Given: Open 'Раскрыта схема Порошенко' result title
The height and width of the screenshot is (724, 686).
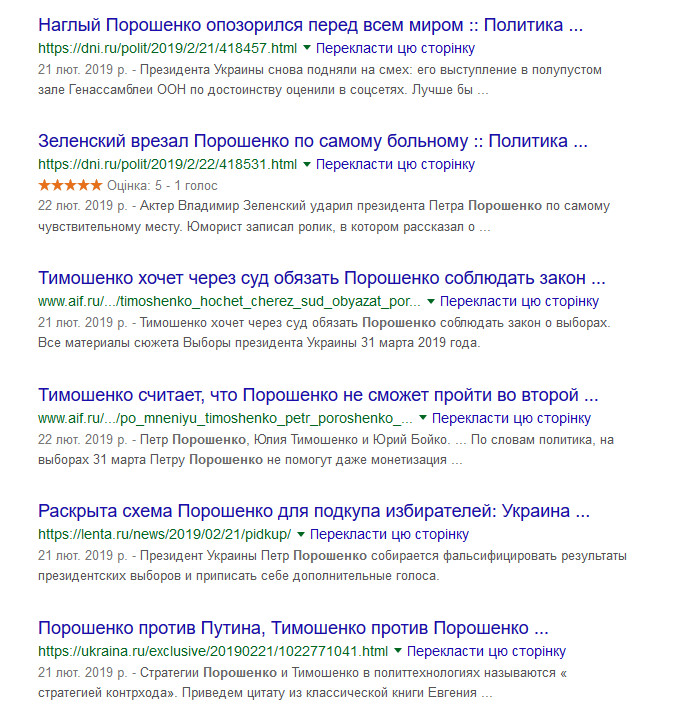Looking at the screenshot, I should (314, 511).
